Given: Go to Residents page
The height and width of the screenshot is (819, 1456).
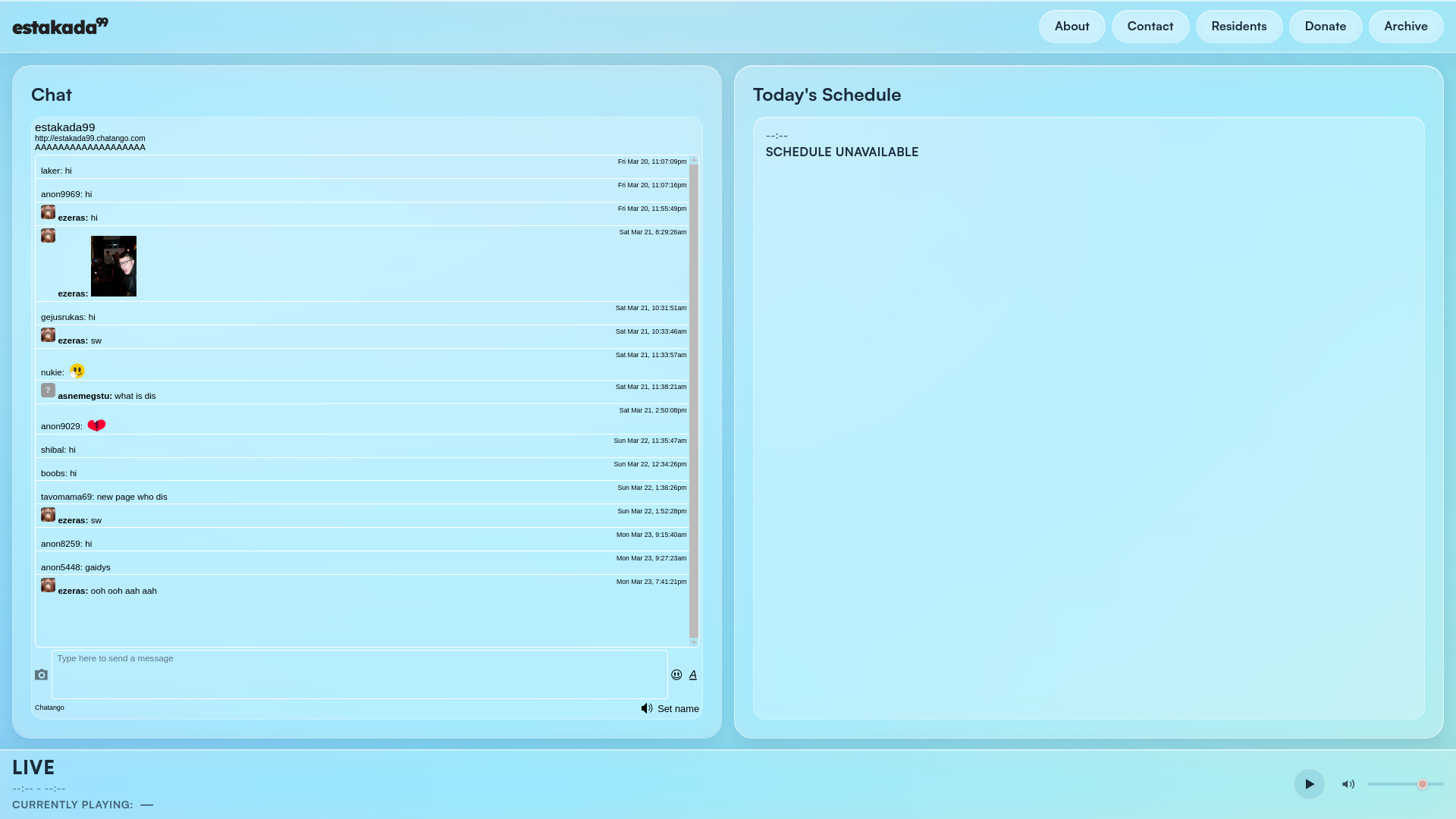Looking at the screenshot, I should [x=1238, y=27].
